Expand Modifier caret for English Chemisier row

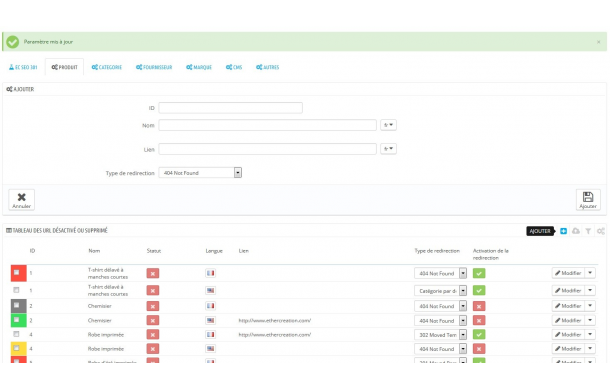[590, 320]
